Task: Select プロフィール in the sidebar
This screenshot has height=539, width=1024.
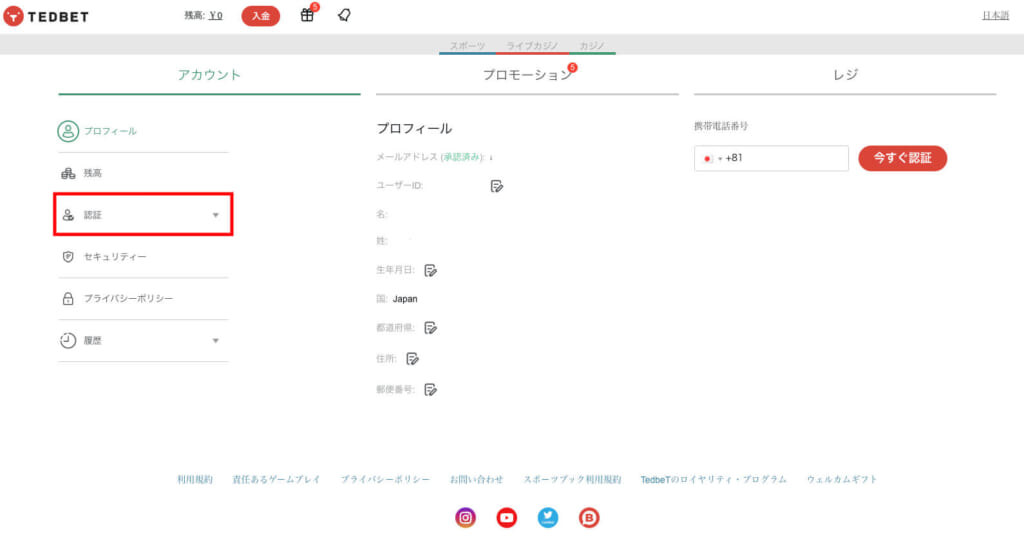Action: coord(110,131)
